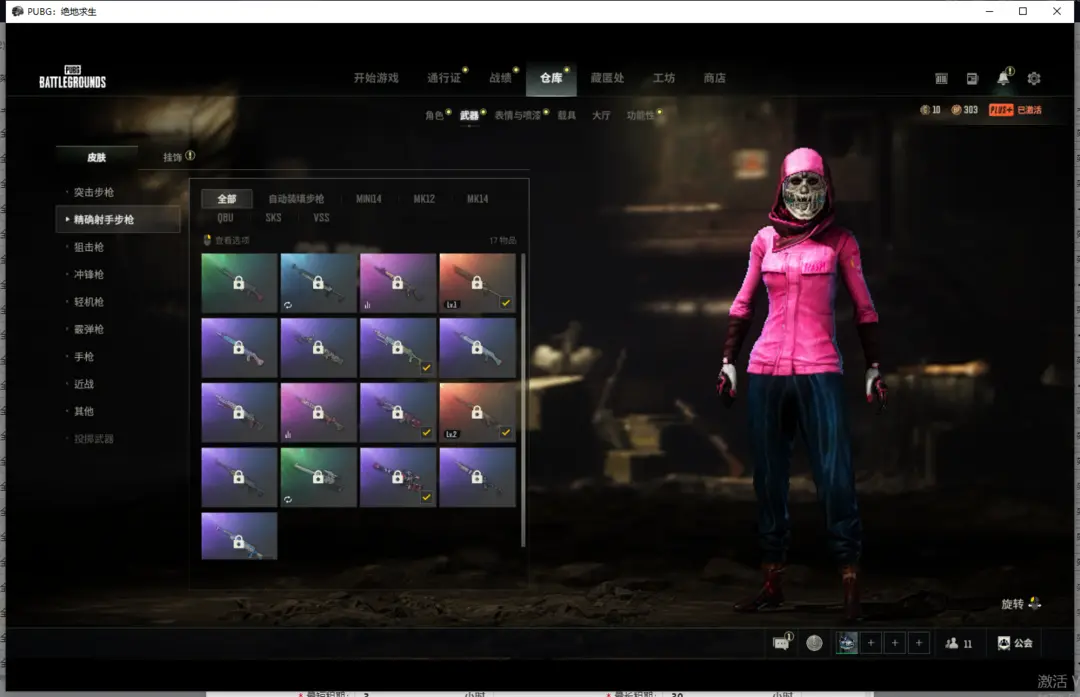Expand the 轻机枪 category
Viewport: 1080px width, 697px height.
(x=89, y=302)
